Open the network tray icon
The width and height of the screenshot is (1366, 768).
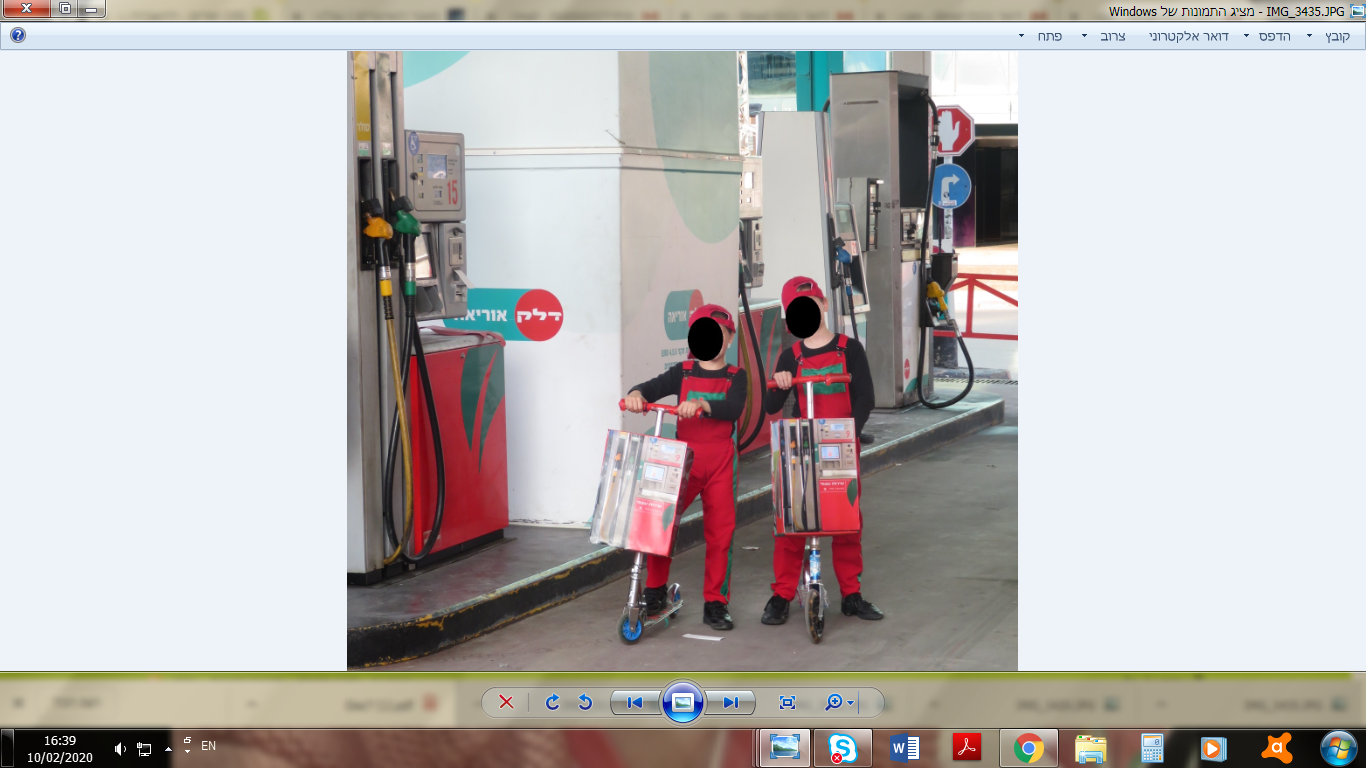pyautogui.click(x=144, y=748)
